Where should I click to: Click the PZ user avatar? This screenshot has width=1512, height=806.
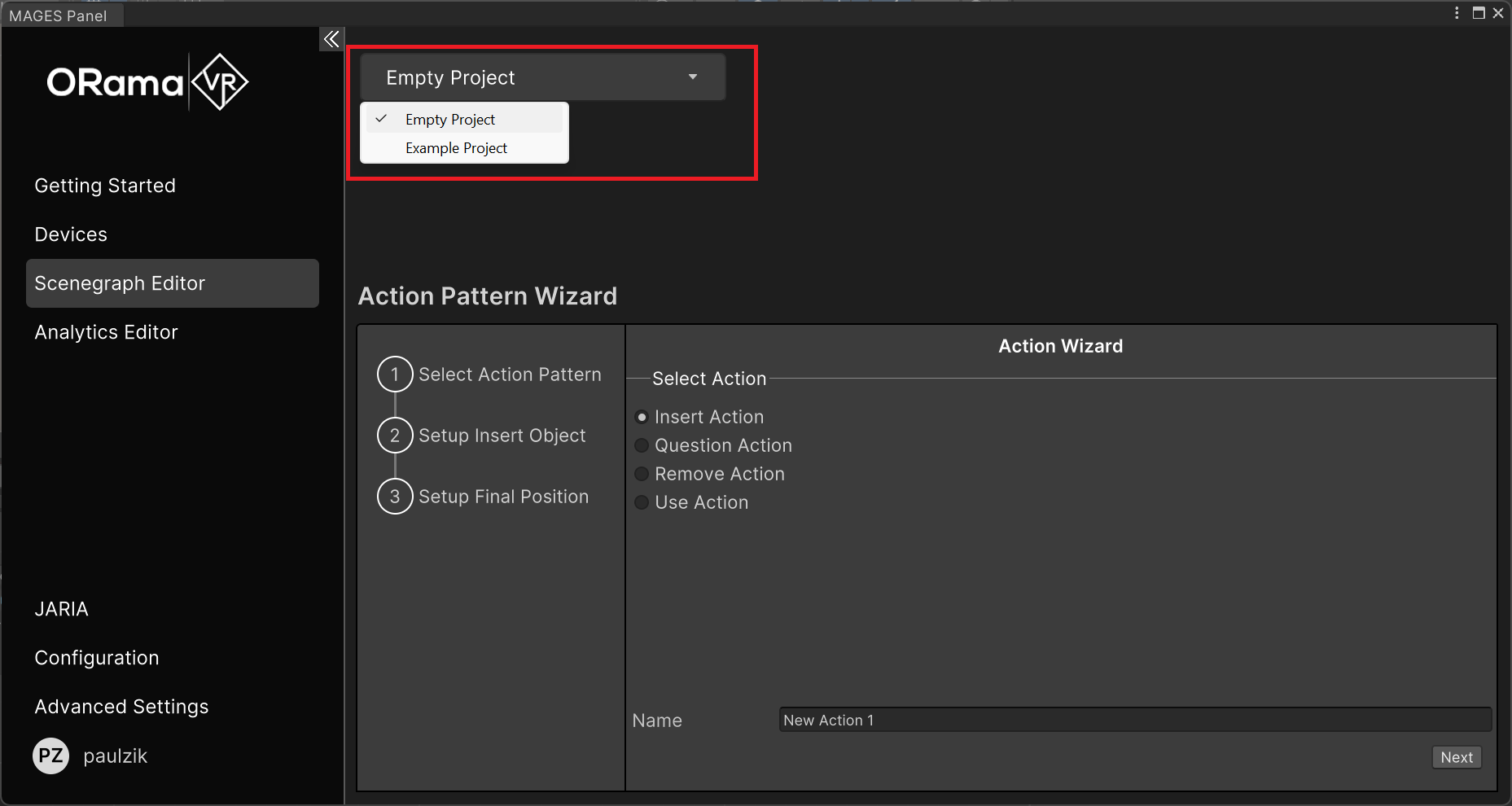[x=50, y=756]
